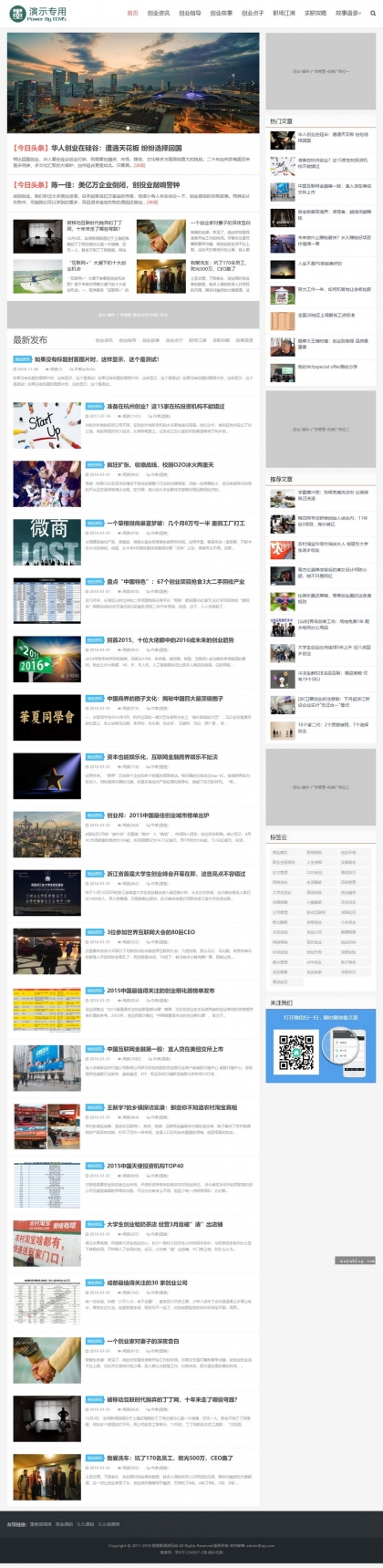Open article 中国商界的圈子文化

[x=165, y=698]
